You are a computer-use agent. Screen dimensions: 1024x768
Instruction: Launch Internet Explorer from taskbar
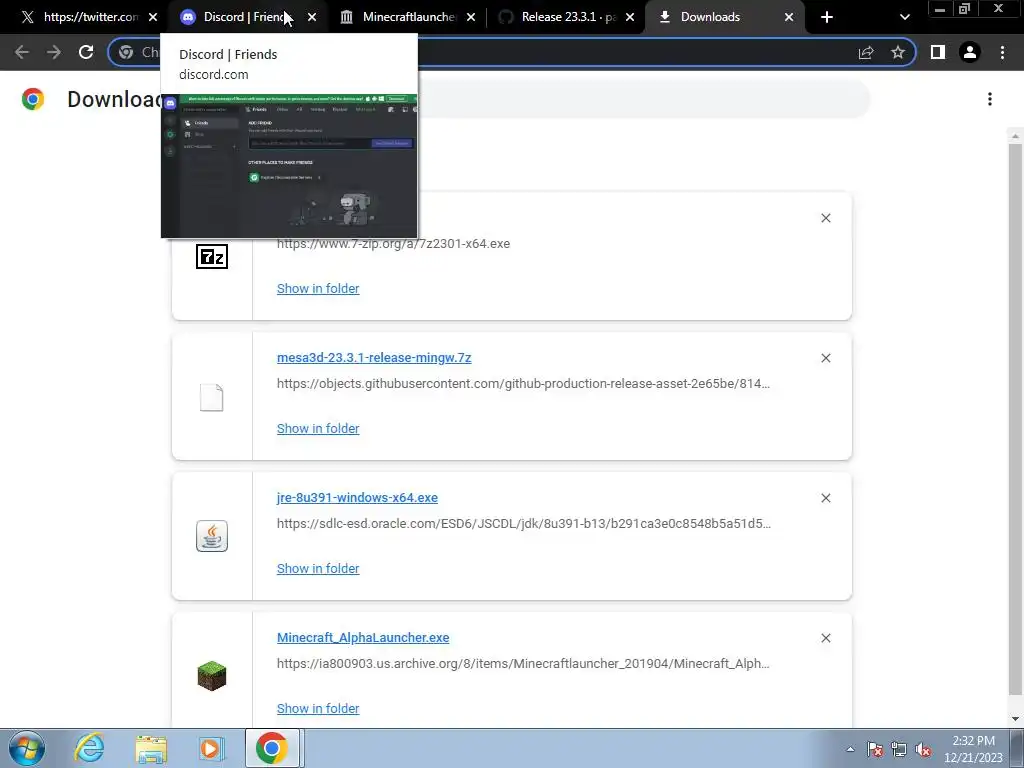click(x=89, y=748)
